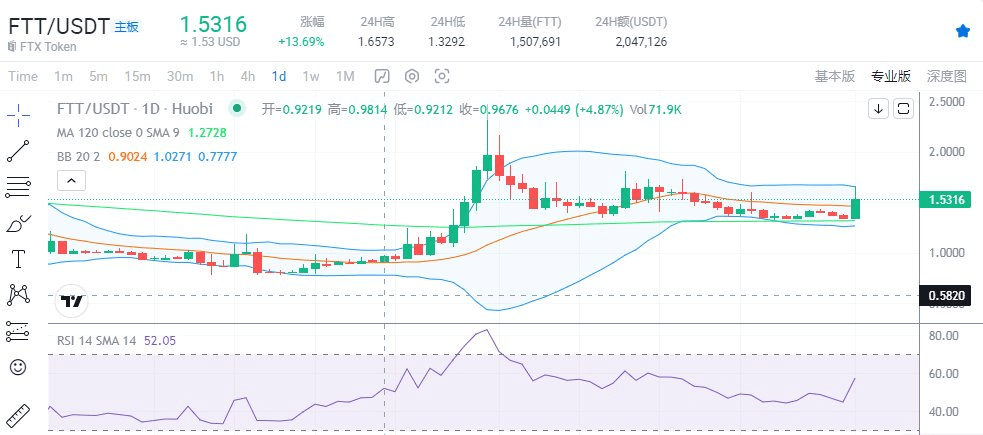Click the 24H low value 1.3292
The image size is (983, 435).
pos(446,42)
